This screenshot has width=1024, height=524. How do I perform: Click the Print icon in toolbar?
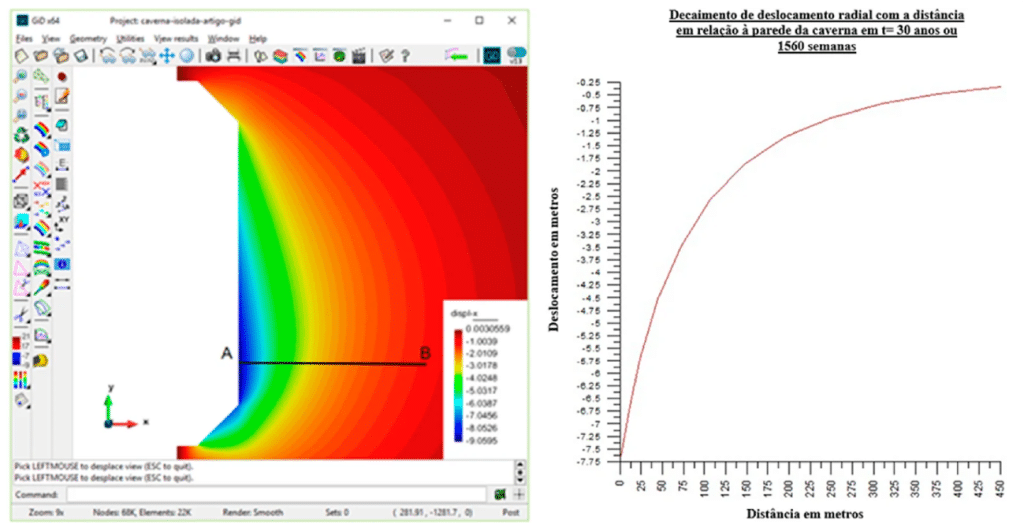pyautogui.click(x=233, y=56)
